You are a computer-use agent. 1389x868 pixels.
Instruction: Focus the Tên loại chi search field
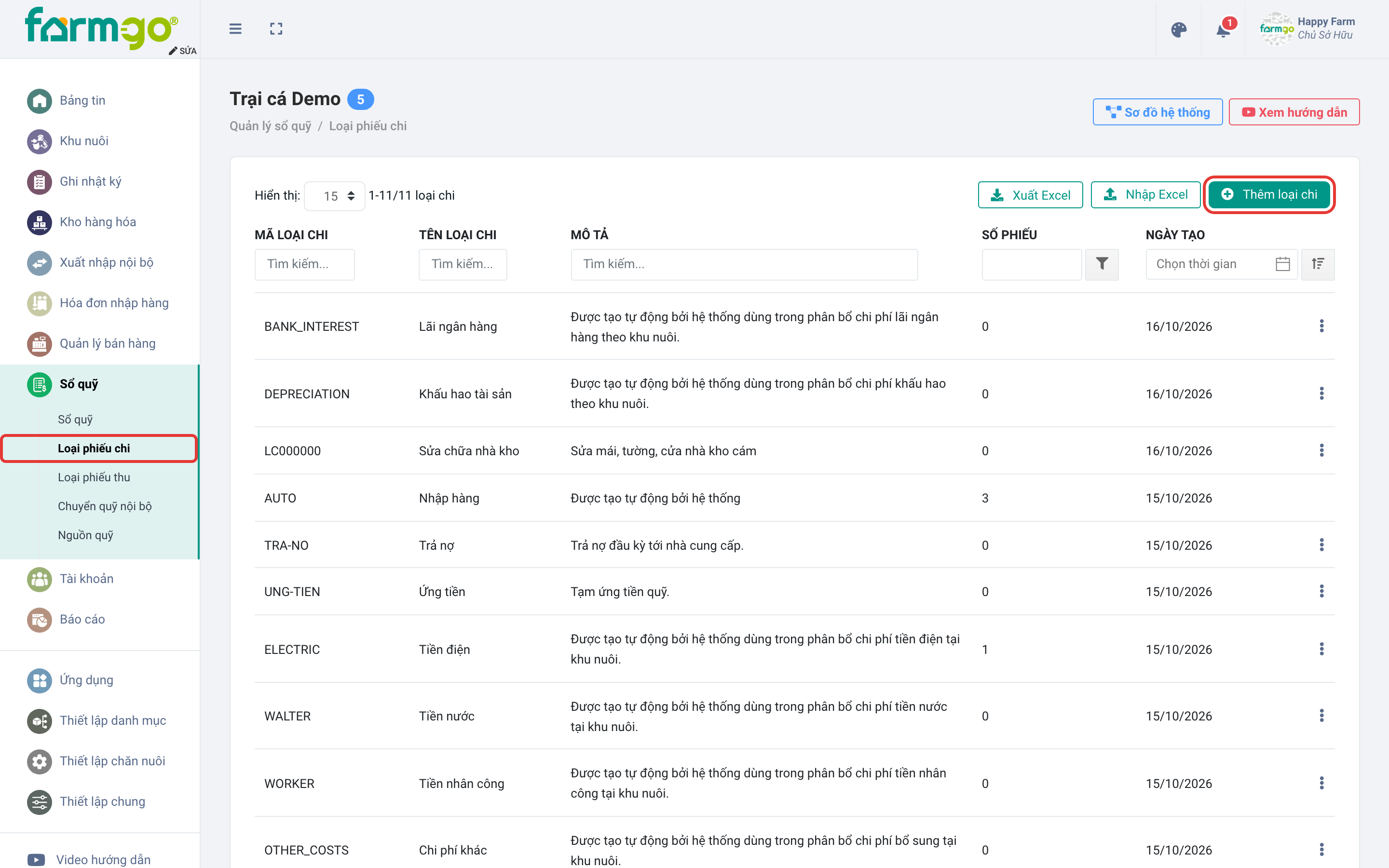(463, 264)
